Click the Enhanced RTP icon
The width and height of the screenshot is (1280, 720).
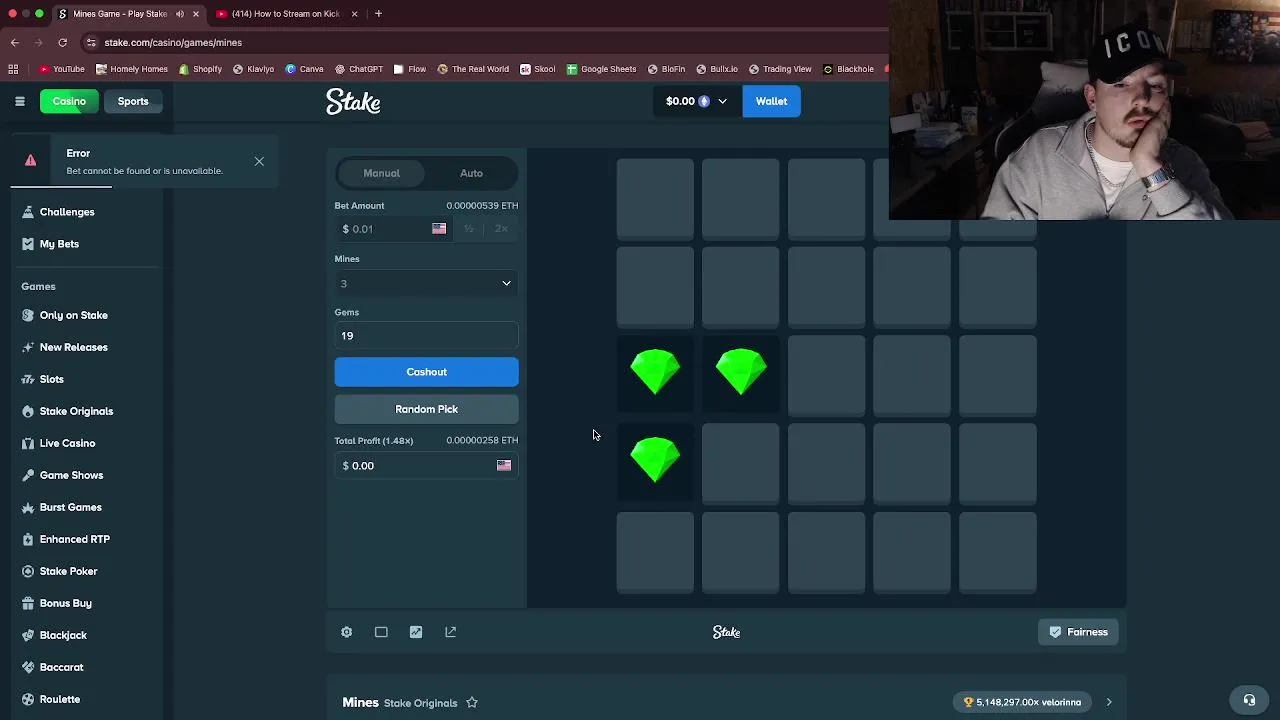[x=28, y=539]
